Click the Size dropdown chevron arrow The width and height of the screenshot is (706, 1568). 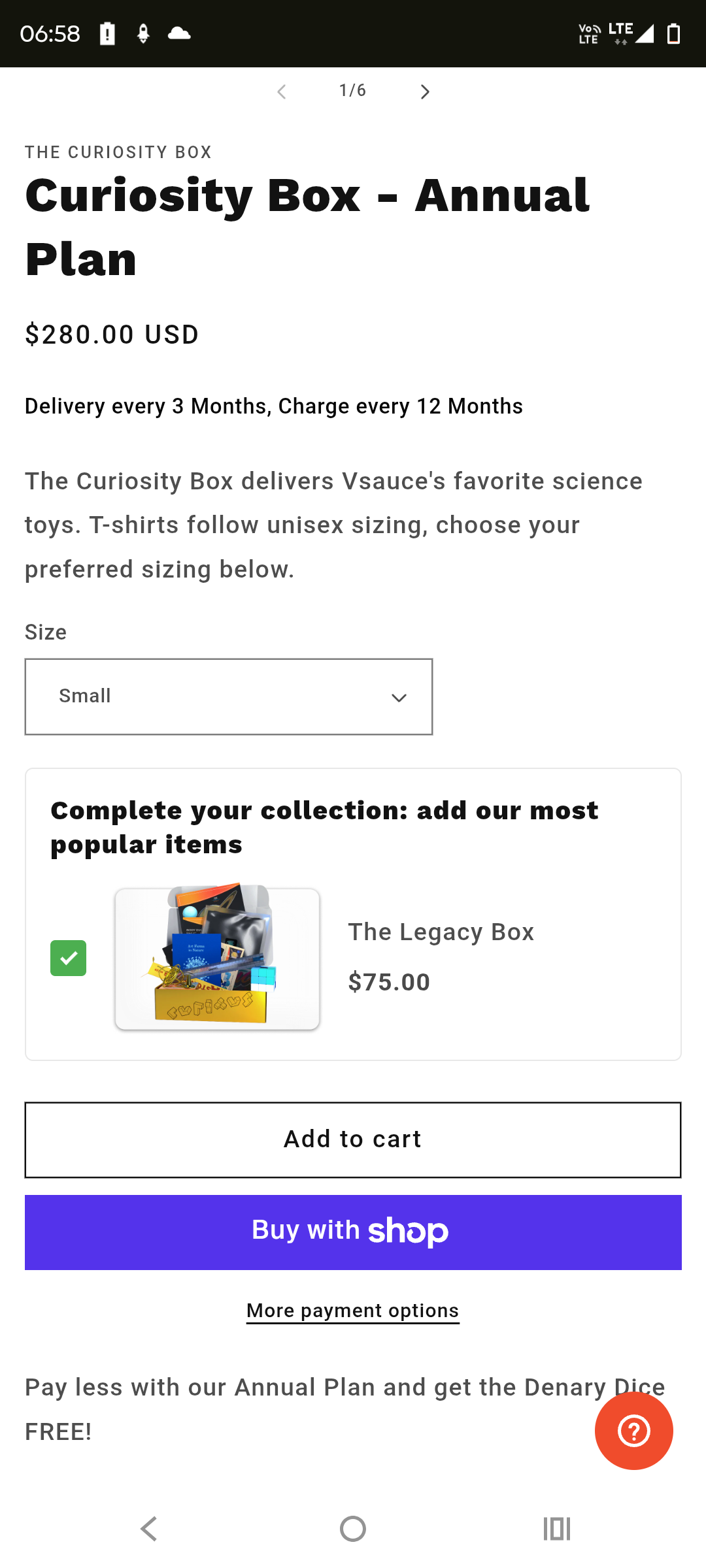pyautogui.click(x=399, y=698)
